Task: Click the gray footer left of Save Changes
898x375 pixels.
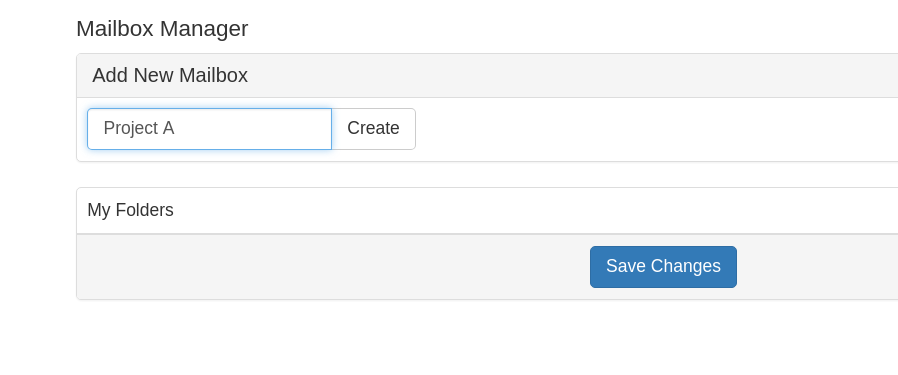Action: 332,267
